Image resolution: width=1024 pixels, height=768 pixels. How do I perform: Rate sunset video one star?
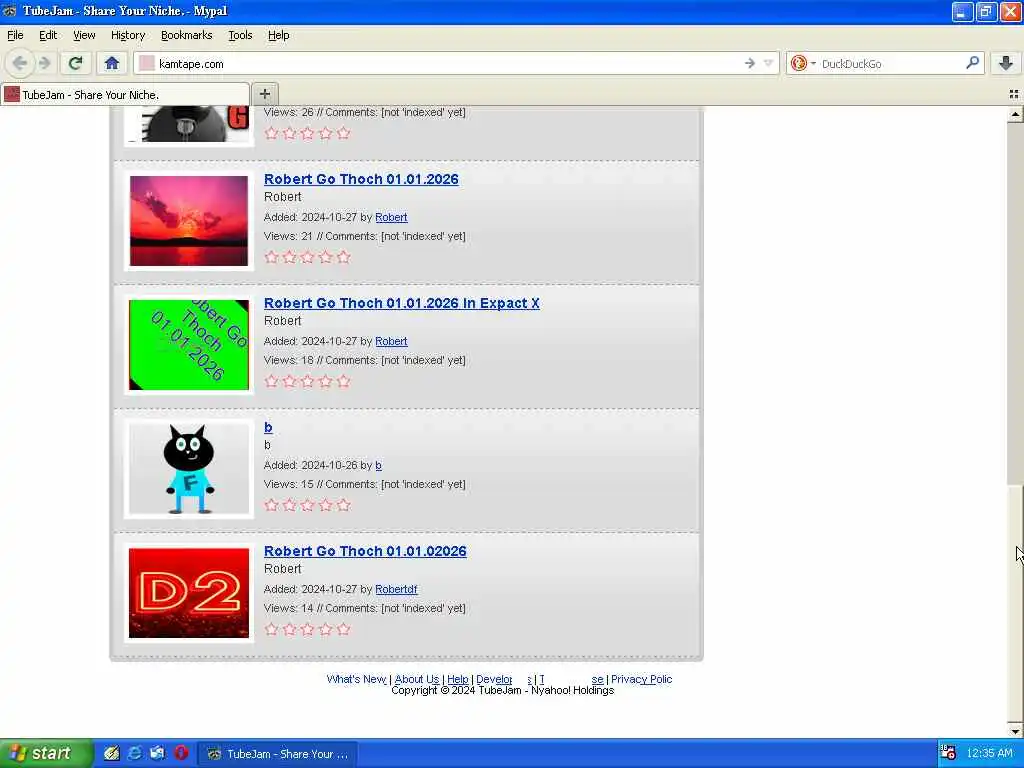coord(272,257)
